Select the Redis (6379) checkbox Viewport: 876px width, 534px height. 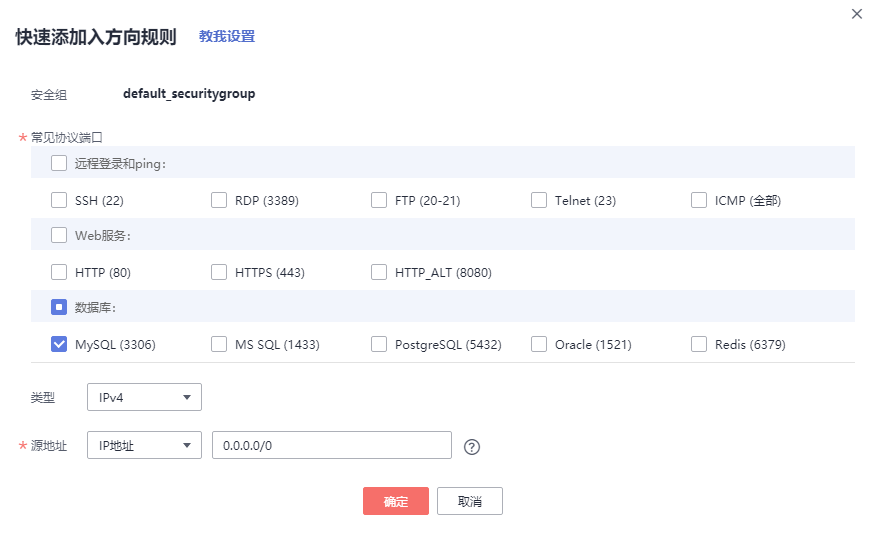tap(699, 344)
